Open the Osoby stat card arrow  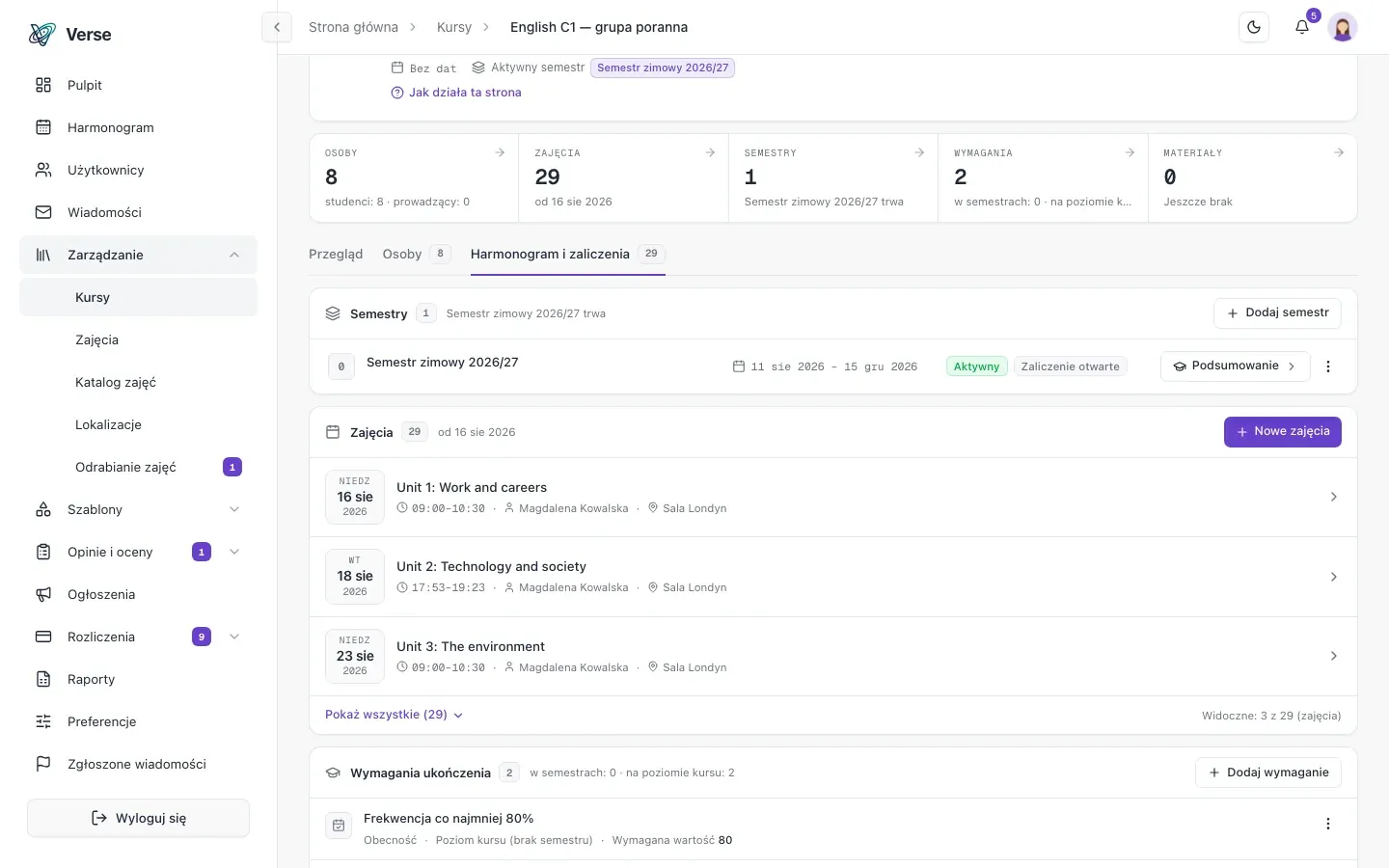pos(500,152)
